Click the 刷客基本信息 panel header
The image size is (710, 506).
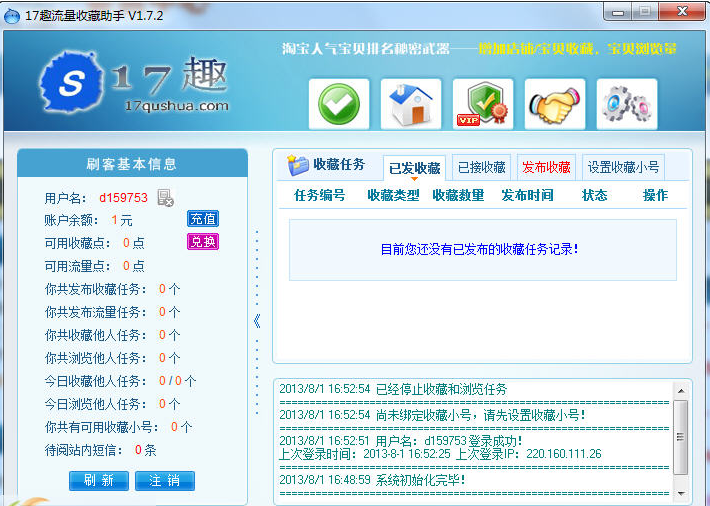click(x=132, y=164)
